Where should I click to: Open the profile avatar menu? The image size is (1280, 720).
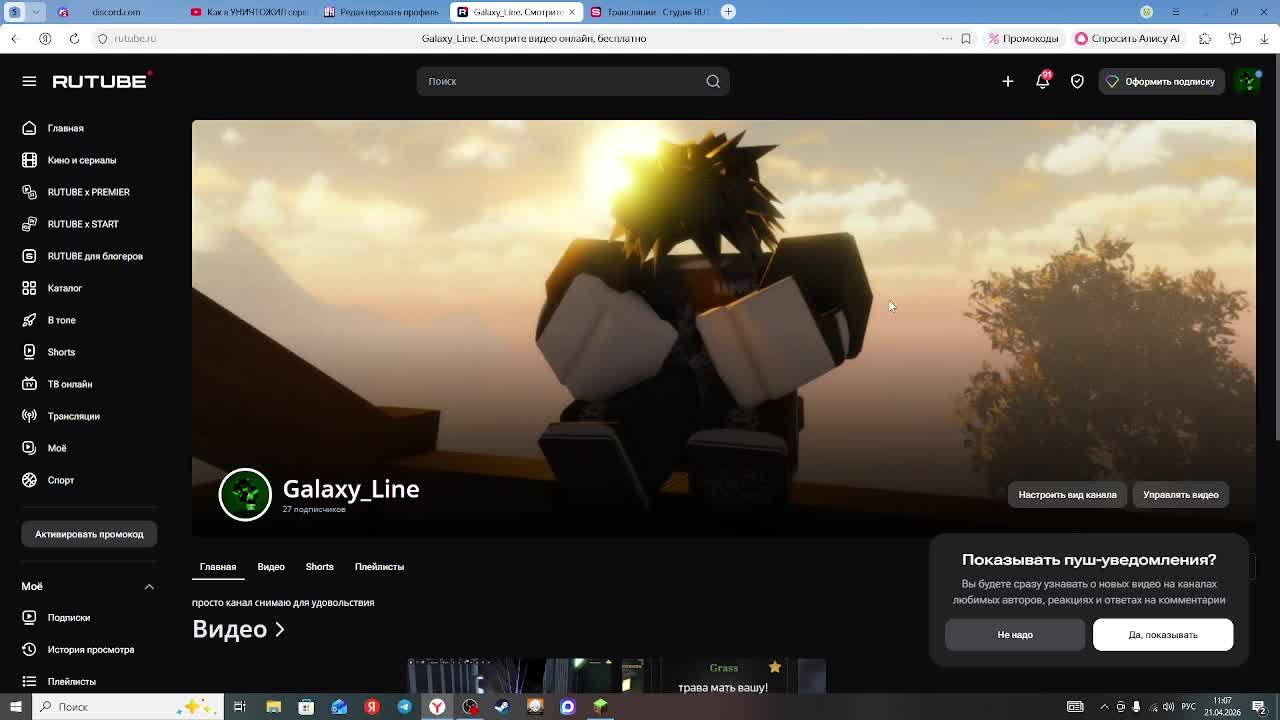click(x=1248, y=81)
